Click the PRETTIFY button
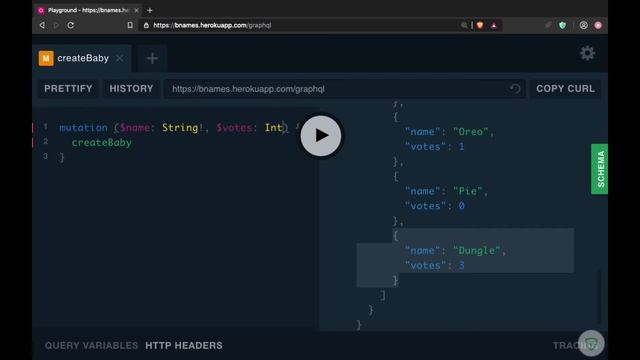This screenshot has height=360, width=640. pyautogui.click(x=68, y=89)
